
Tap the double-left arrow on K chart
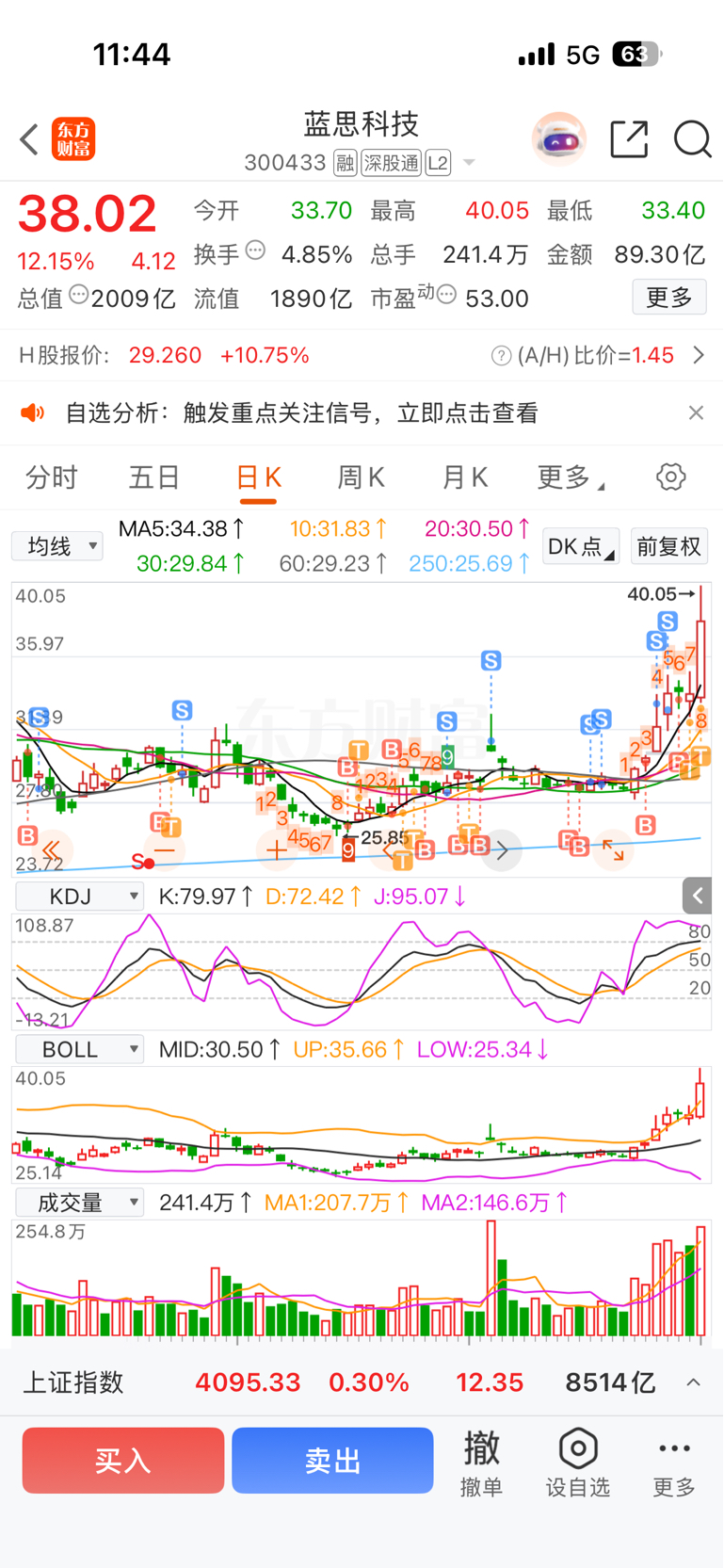point(51,850)
